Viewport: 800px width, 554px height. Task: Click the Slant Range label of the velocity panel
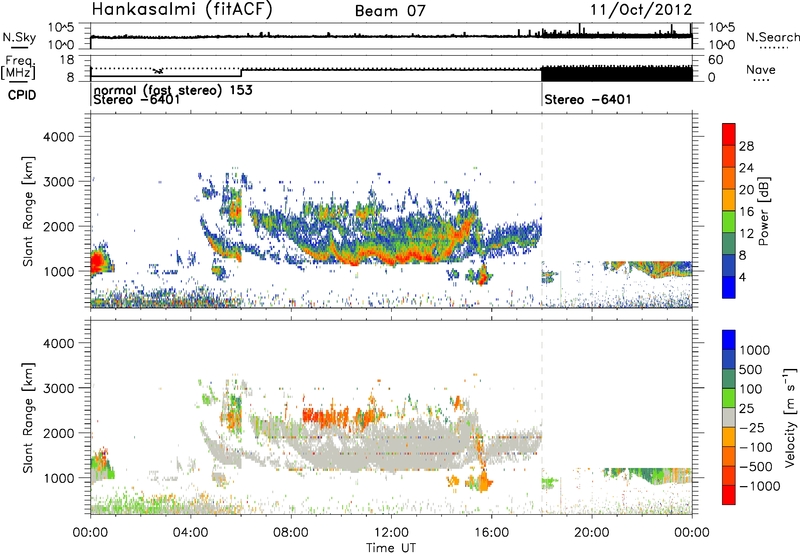[x=28, y=418]
